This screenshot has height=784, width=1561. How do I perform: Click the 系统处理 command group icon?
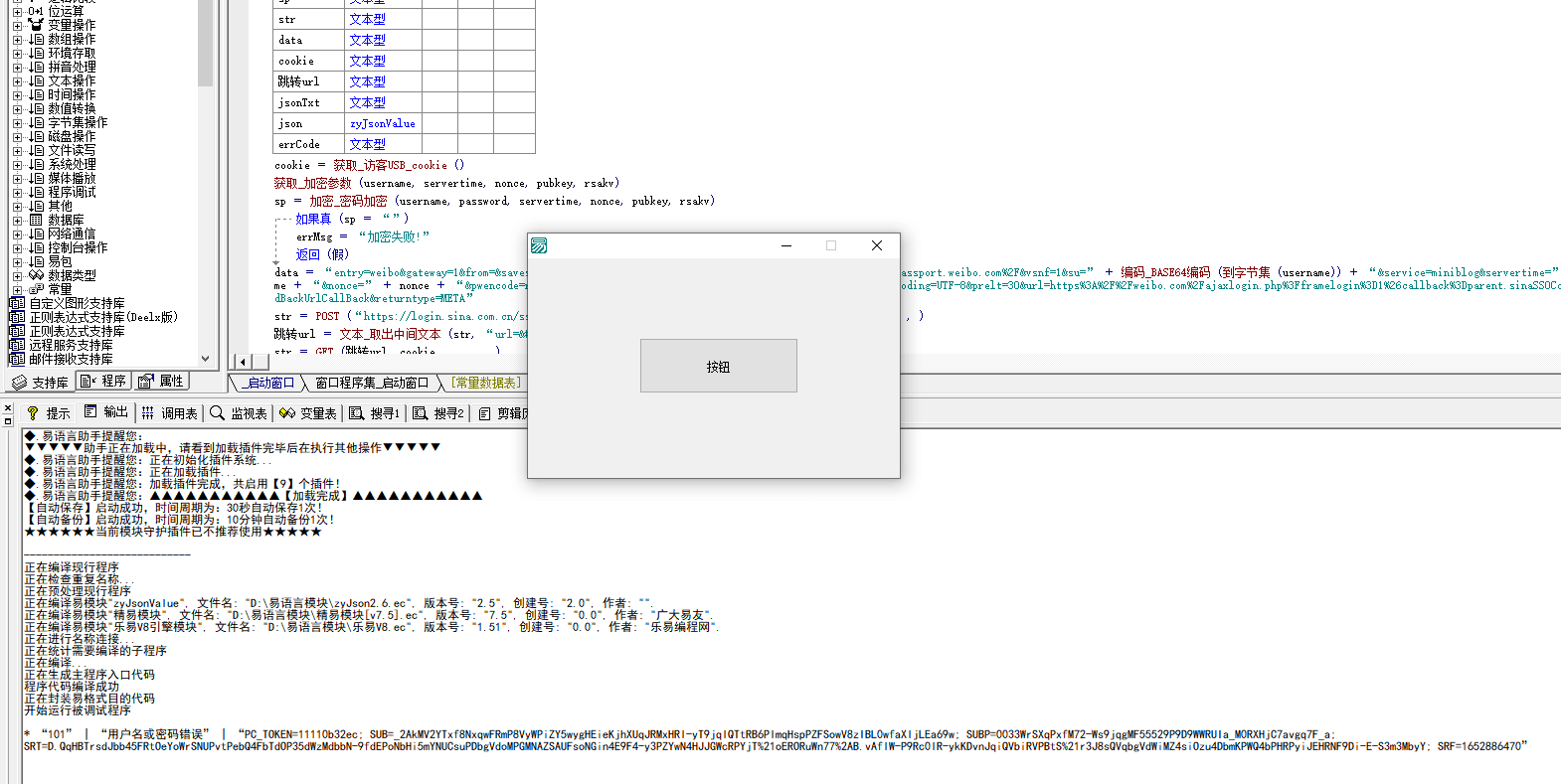pyautogui.click(x=36, y=164)
